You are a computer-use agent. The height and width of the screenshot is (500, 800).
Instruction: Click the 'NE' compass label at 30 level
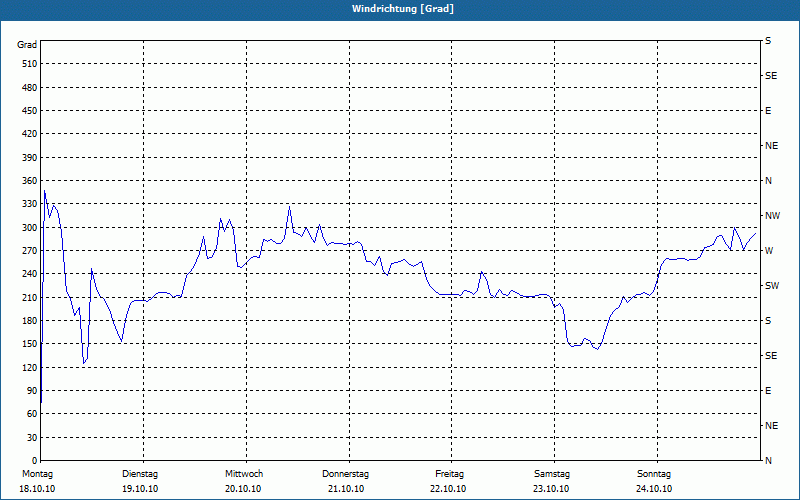point(771,426)
